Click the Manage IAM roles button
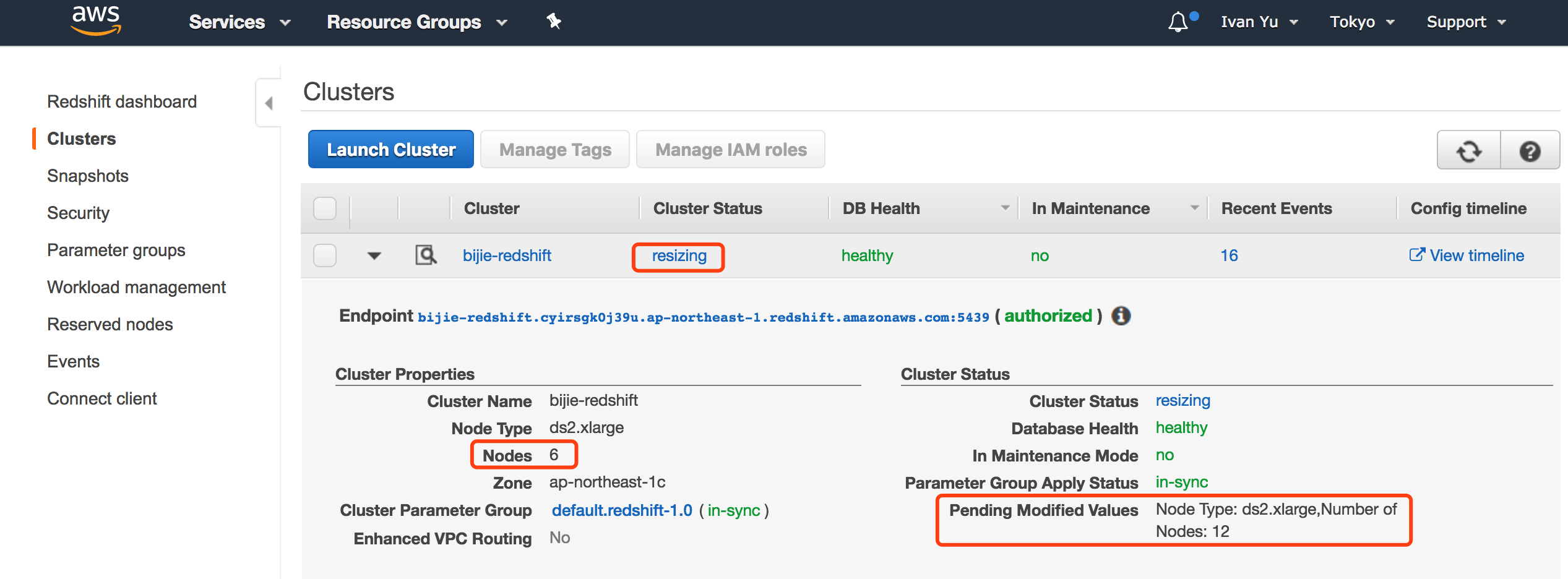This screenshot has width=1568, height=579. (x=731, y=149)
